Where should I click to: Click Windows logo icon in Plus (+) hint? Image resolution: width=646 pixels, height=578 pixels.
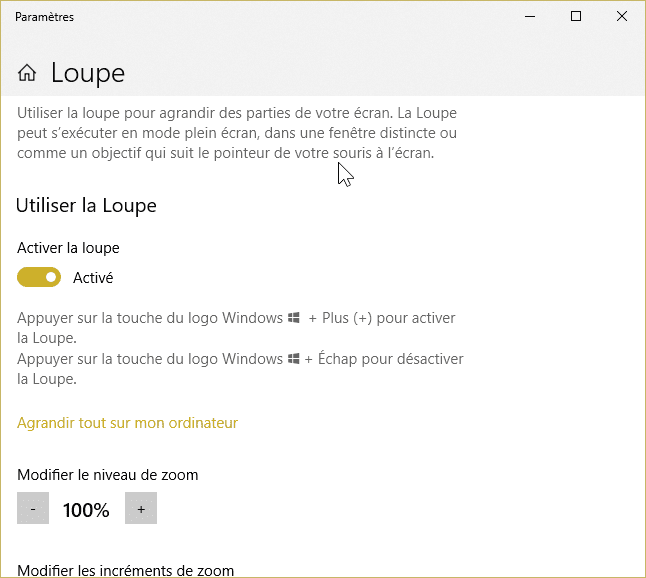294,318
